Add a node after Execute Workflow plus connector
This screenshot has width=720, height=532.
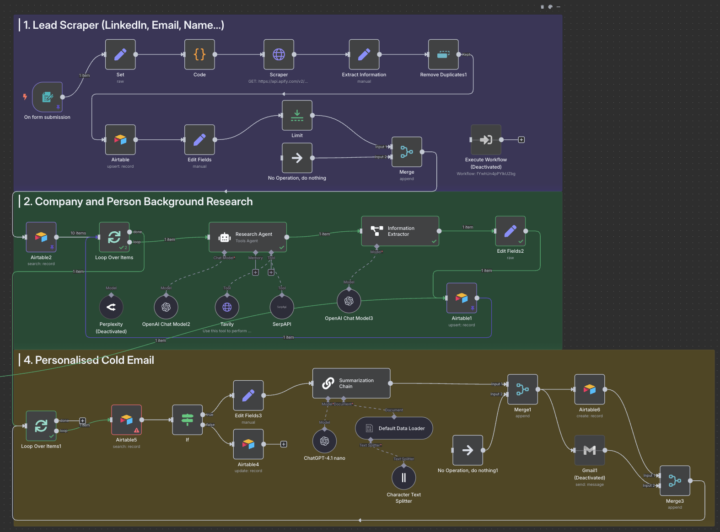[521, 140]
